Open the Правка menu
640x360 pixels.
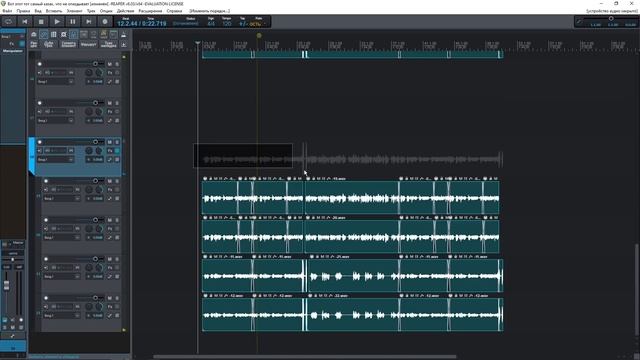coord(23,11)
